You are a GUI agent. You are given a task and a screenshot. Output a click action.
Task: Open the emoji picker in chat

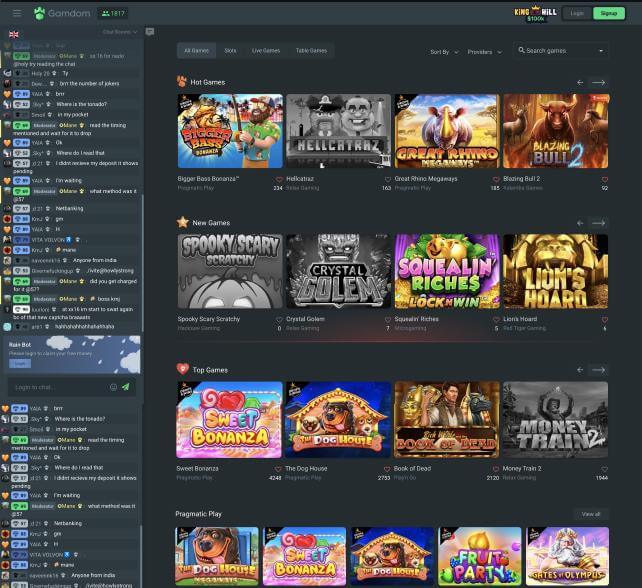[x=113, y=387]
